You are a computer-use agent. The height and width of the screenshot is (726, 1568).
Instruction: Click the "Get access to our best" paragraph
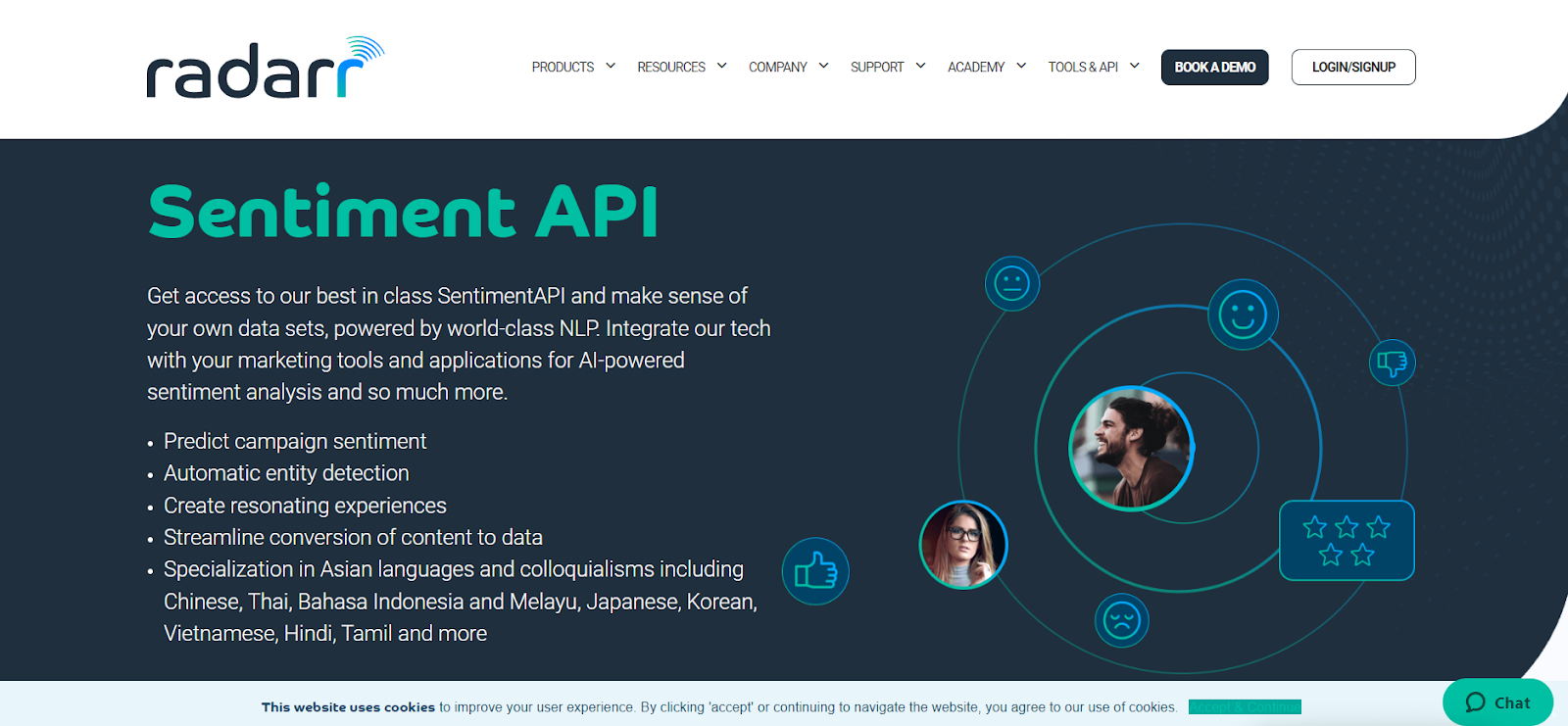459,344
